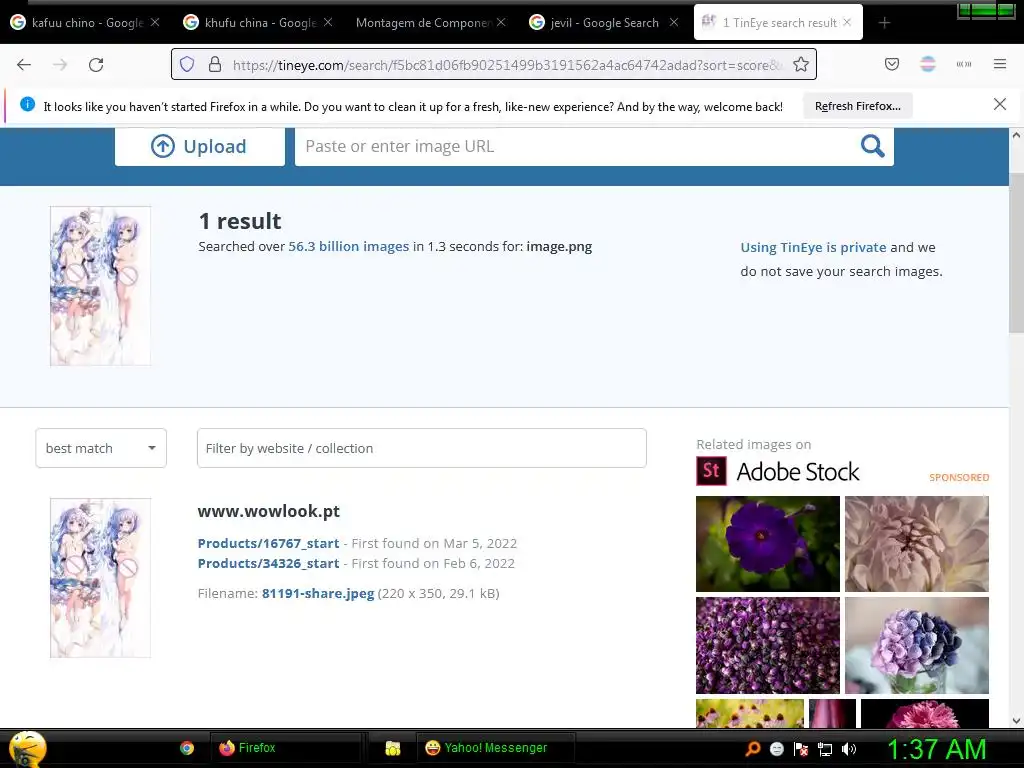Open the 81191-share.jpeg filename link

318,594
